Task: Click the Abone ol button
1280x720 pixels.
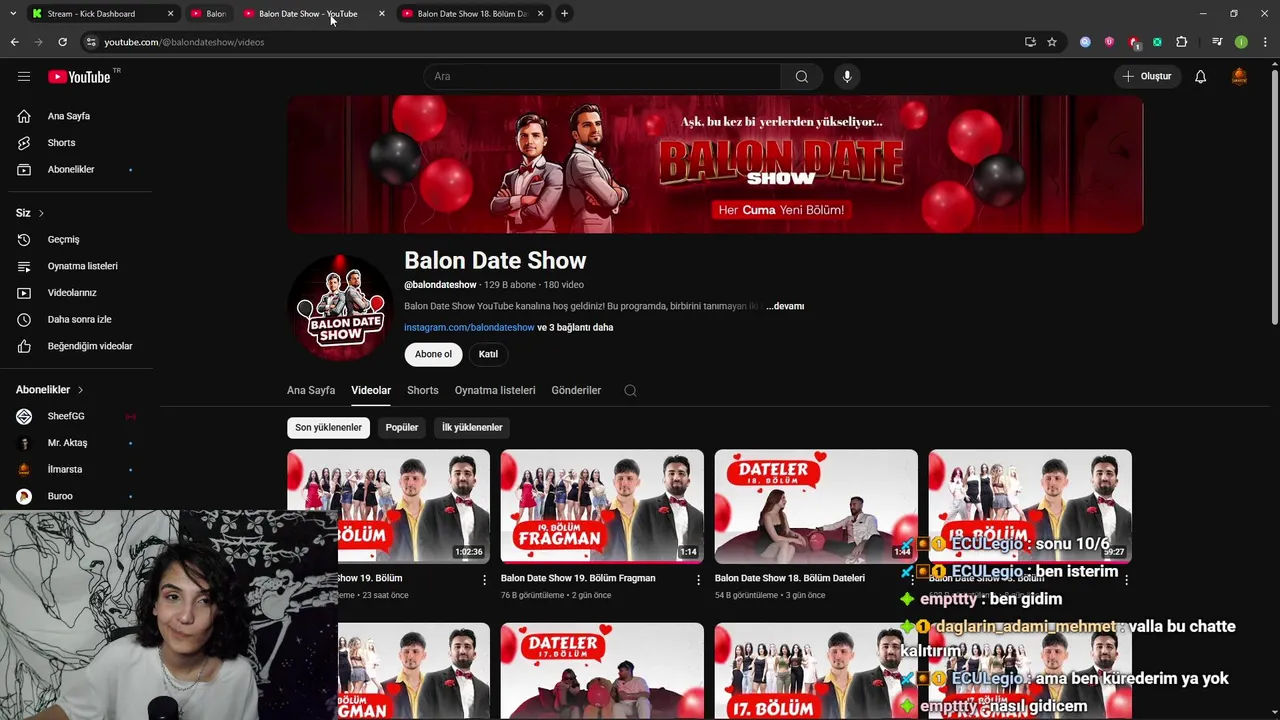Action: coord(433,354)
